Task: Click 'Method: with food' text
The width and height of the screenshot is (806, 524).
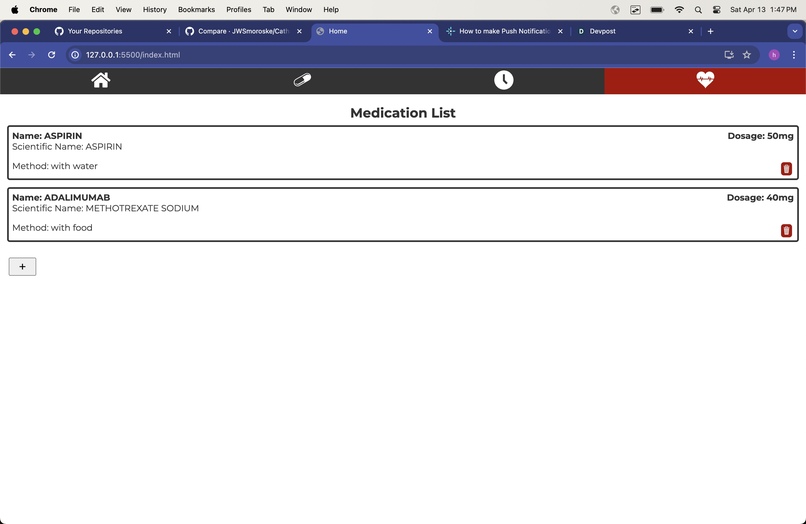Action: (52, 228)
